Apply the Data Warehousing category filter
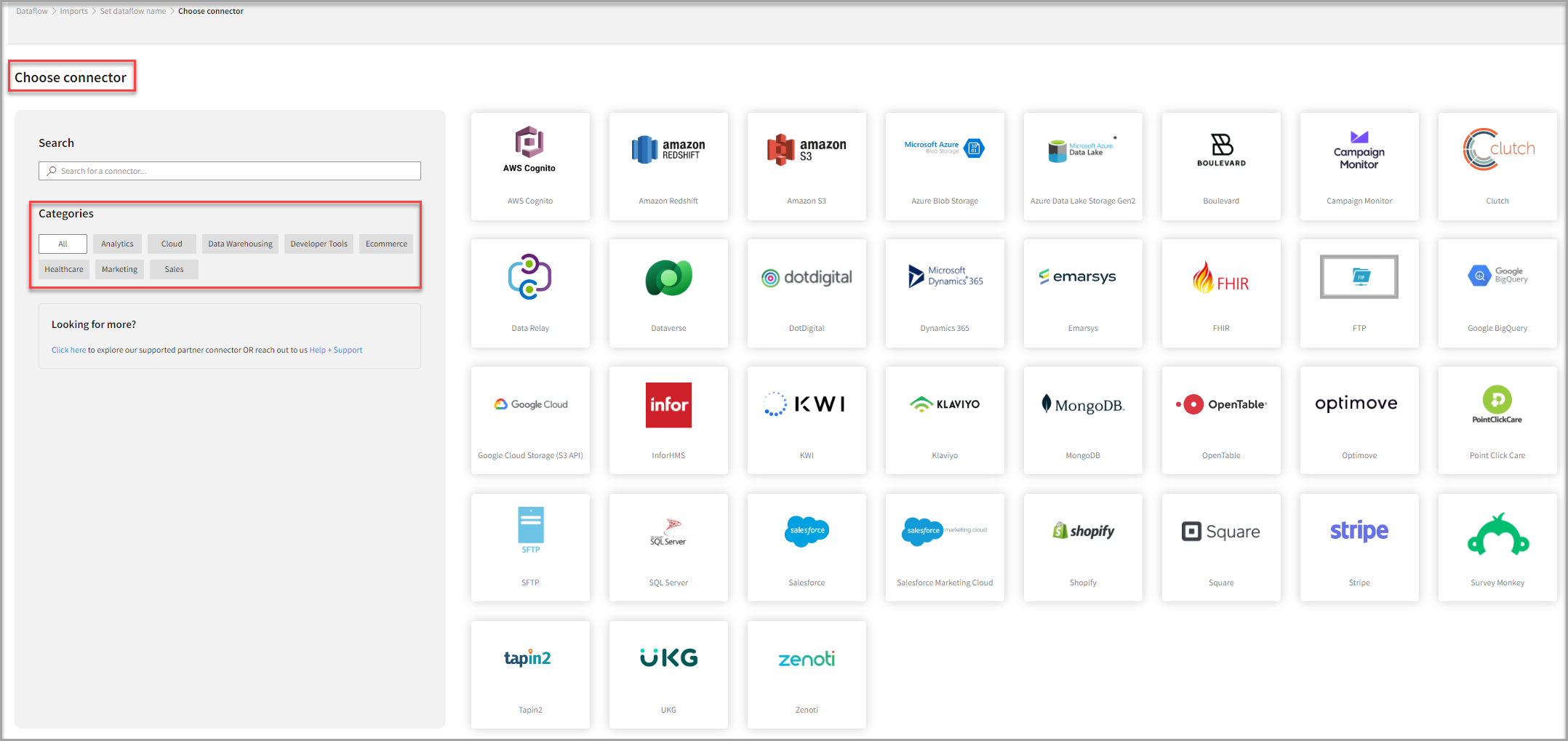This screenshot has width=1568, height=741. pyautogui.click(x=240, y=244)
